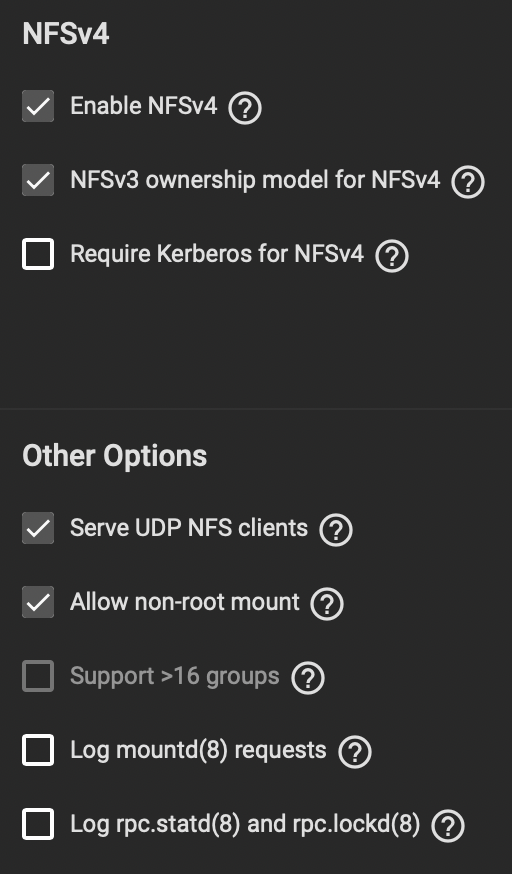Click the 'Log mountd(8) requests' label text
The image size is (512, 874).
click(x=198, y=750)
